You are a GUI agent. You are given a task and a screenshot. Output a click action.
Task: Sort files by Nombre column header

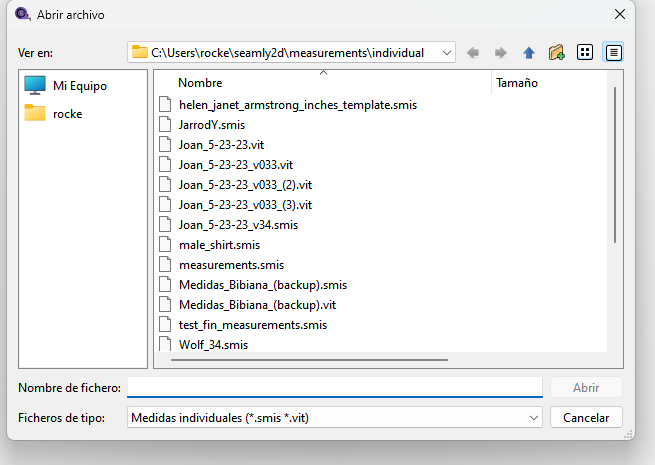[x=200, y=83]
